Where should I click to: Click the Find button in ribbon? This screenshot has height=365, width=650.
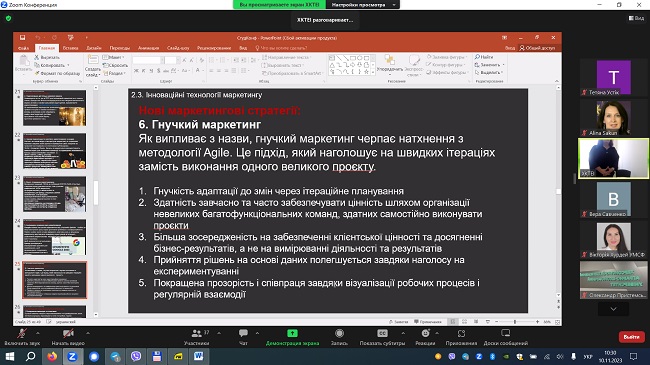tap(484, 57)
